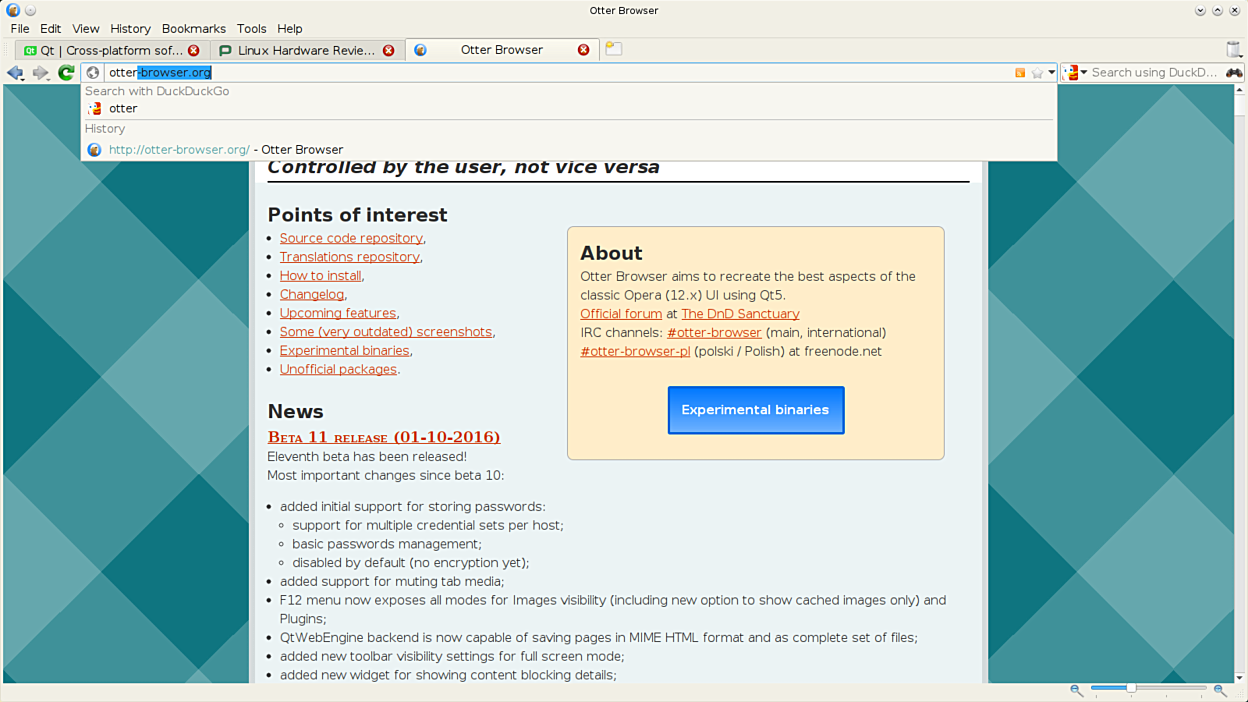Expand the address bar history dropdown arrow
This screenshot has width=1248, height=702.
1051,72
